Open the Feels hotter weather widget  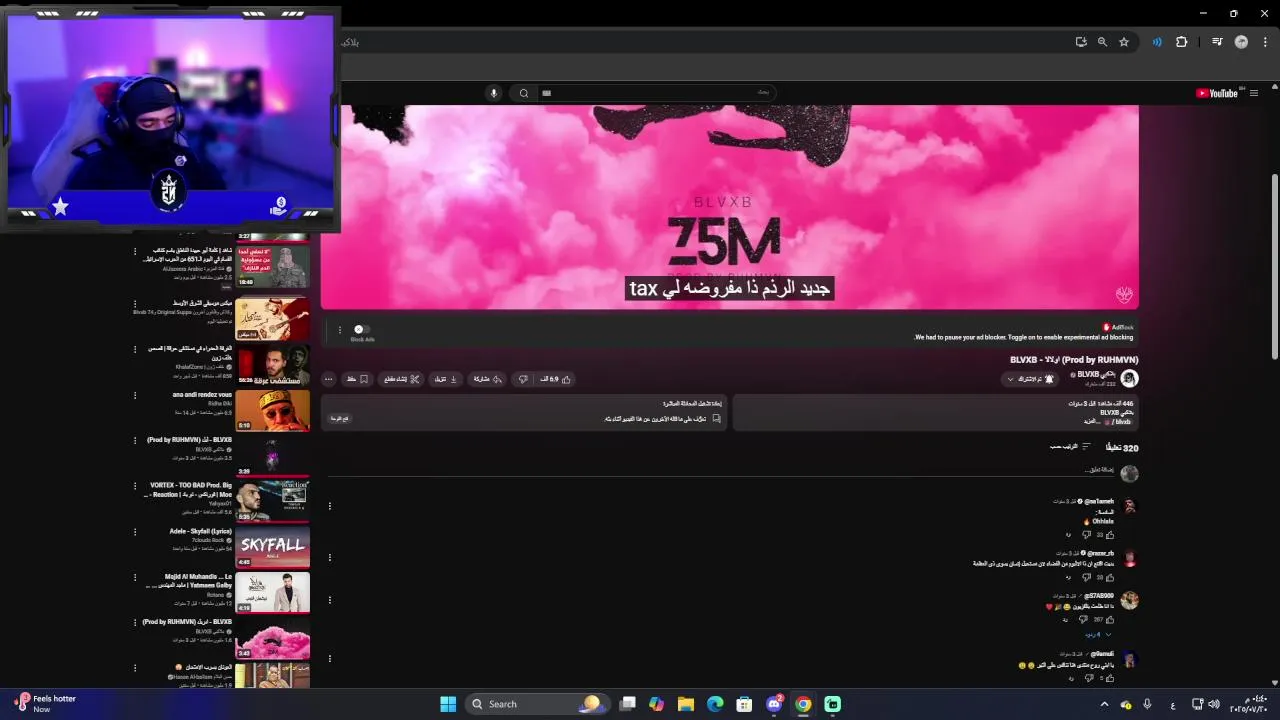(45, 704)
